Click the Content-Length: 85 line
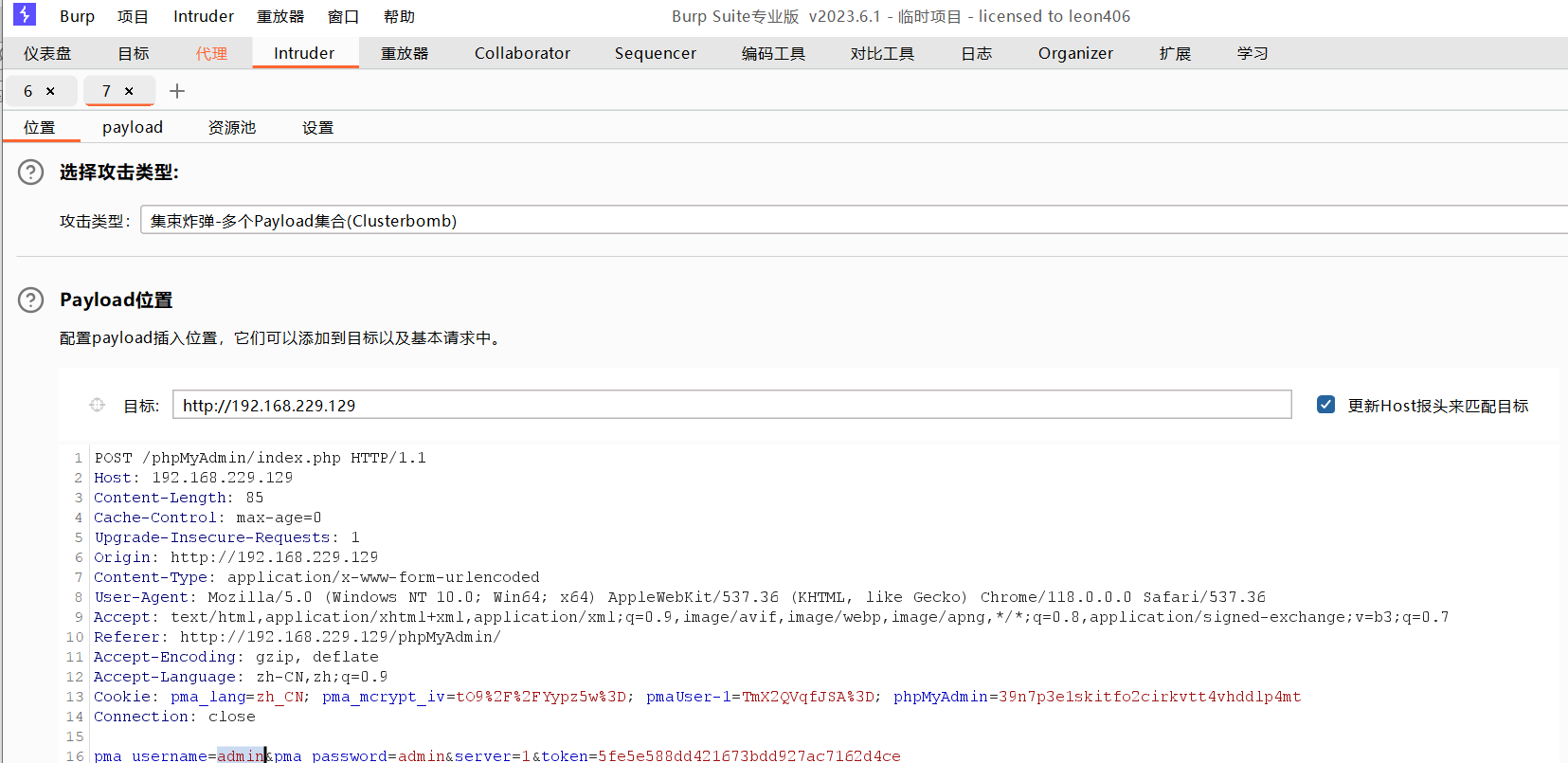 (179, 498)
